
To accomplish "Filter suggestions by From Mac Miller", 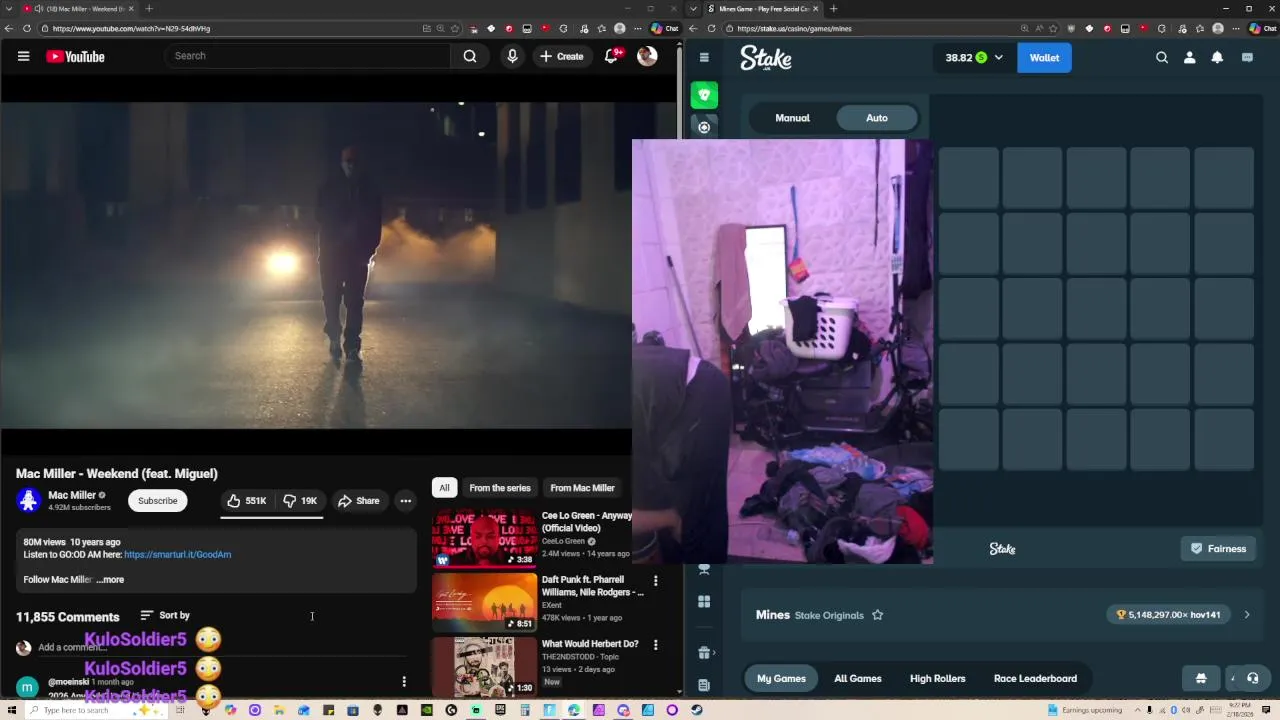I will point(582,488).
